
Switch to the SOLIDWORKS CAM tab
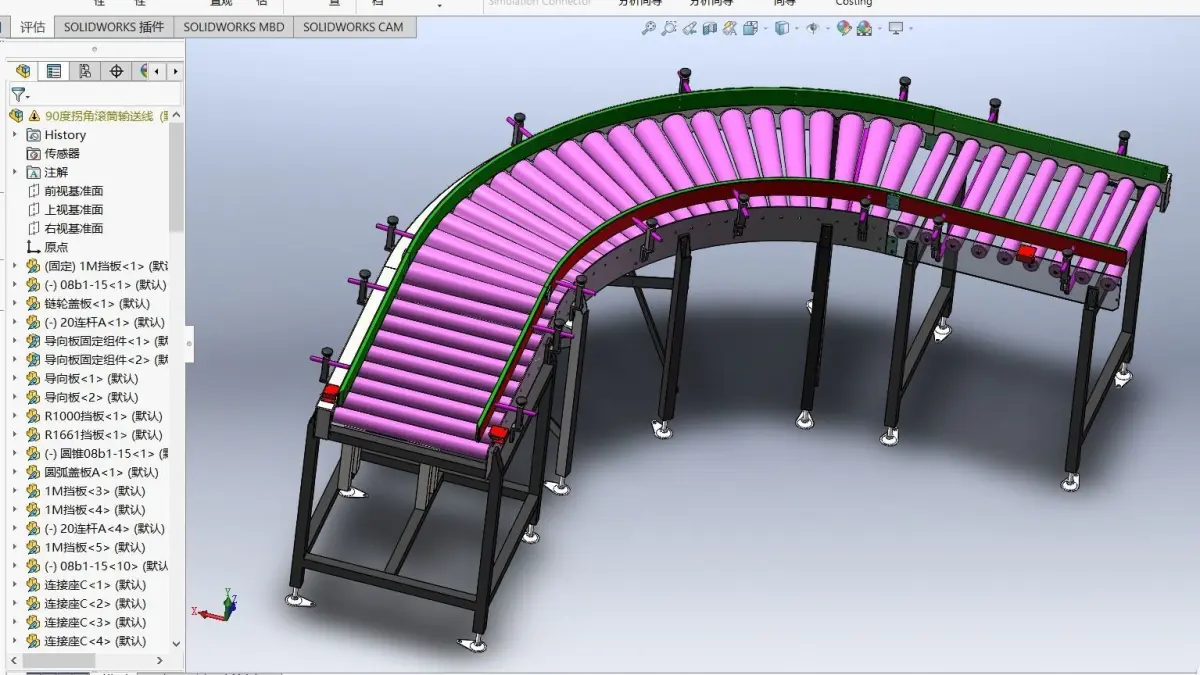tap(353, 27)
